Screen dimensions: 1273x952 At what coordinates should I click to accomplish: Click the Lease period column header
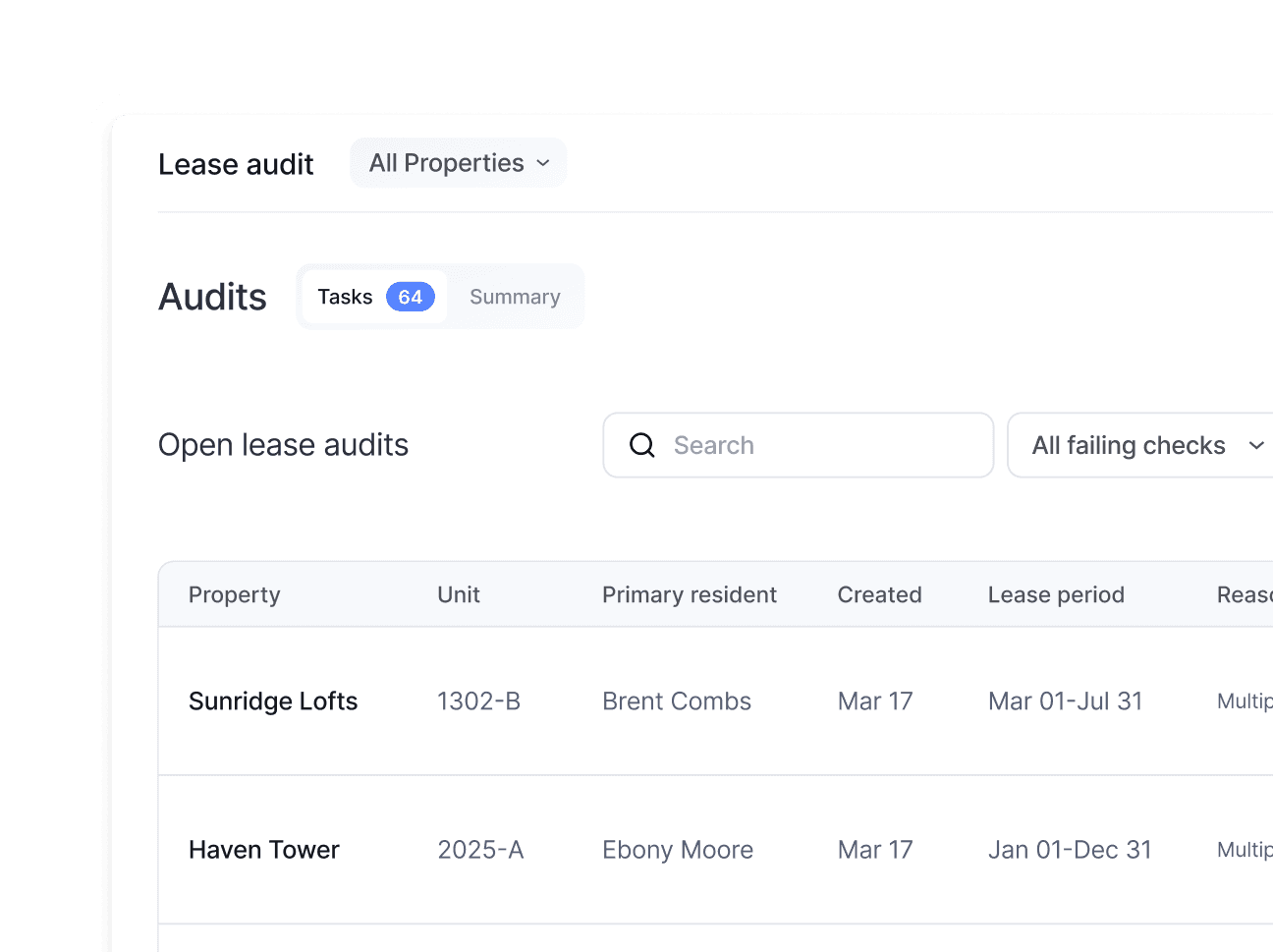pos(1056,594)
